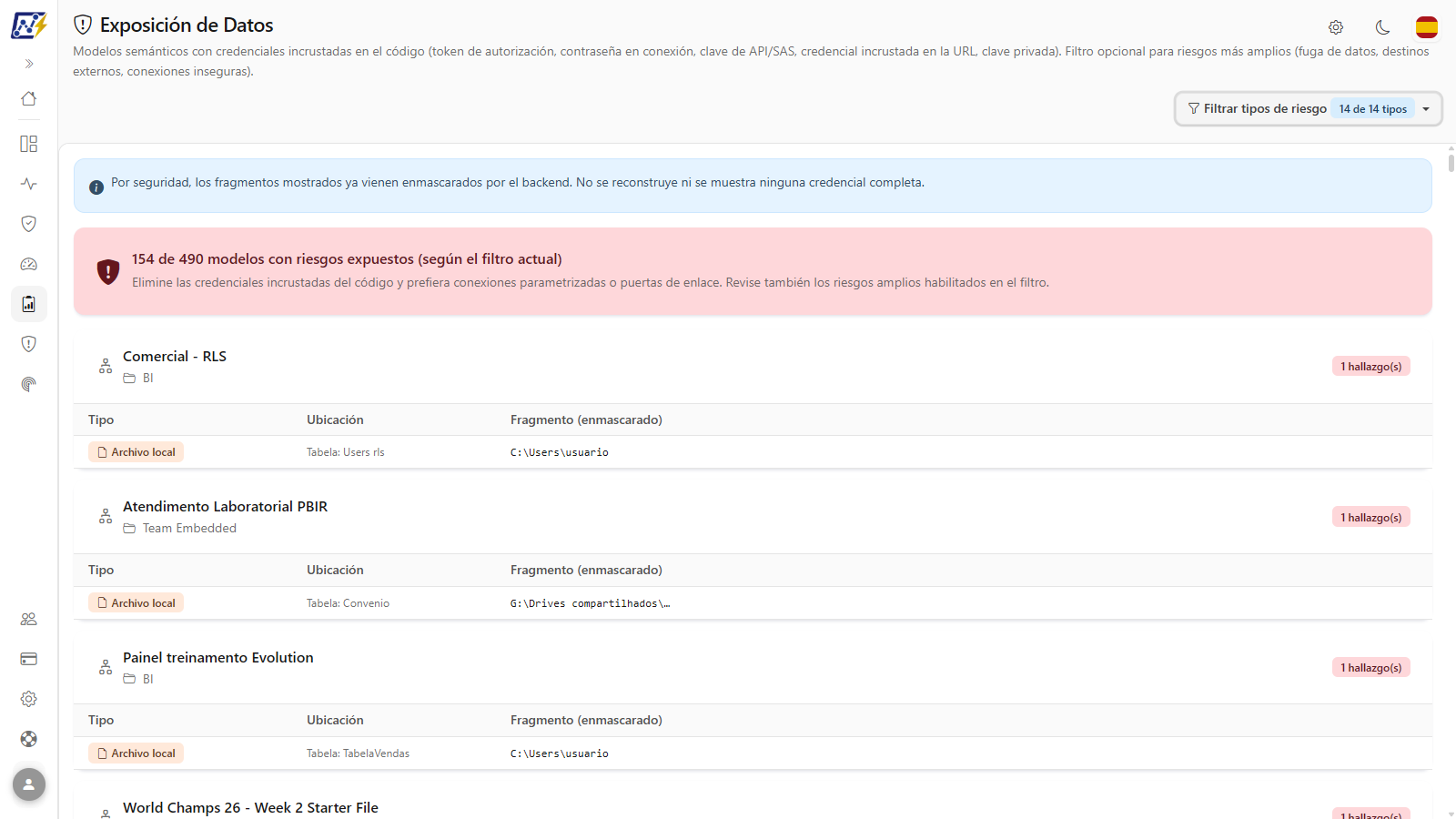This screenshot has height=819, width=1456.
Task: Open settings gear in top header
Action: tap(1336, 27)
